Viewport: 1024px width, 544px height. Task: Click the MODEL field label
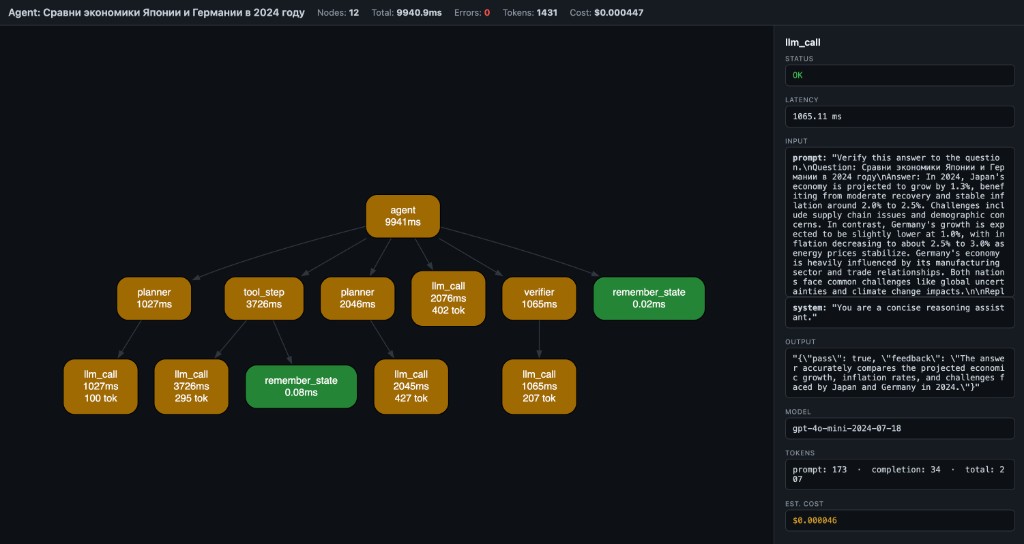[x=797, y=412]
